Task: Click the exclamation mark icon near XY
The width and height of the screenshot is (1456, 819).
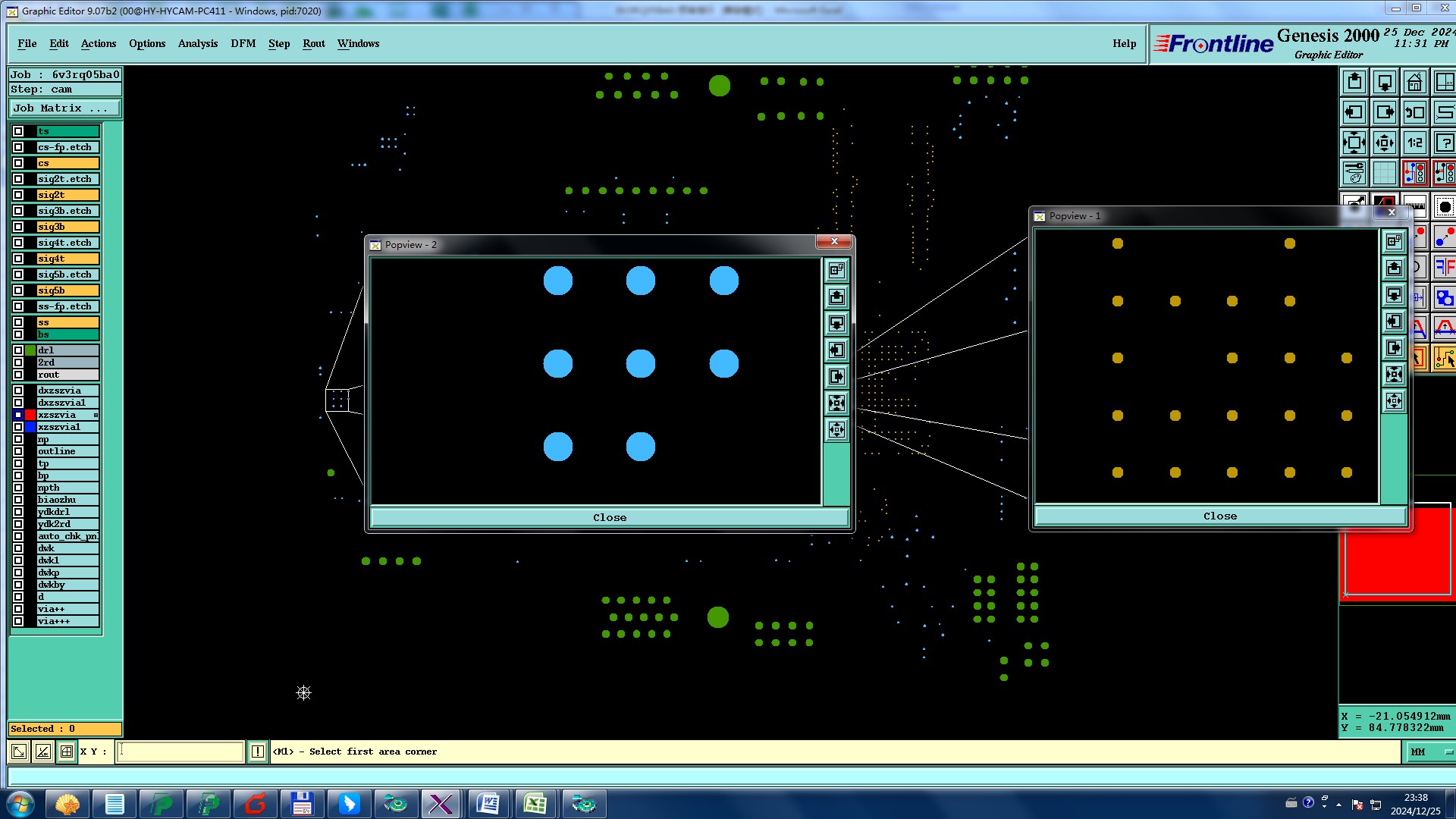Action: click(258, 752)
